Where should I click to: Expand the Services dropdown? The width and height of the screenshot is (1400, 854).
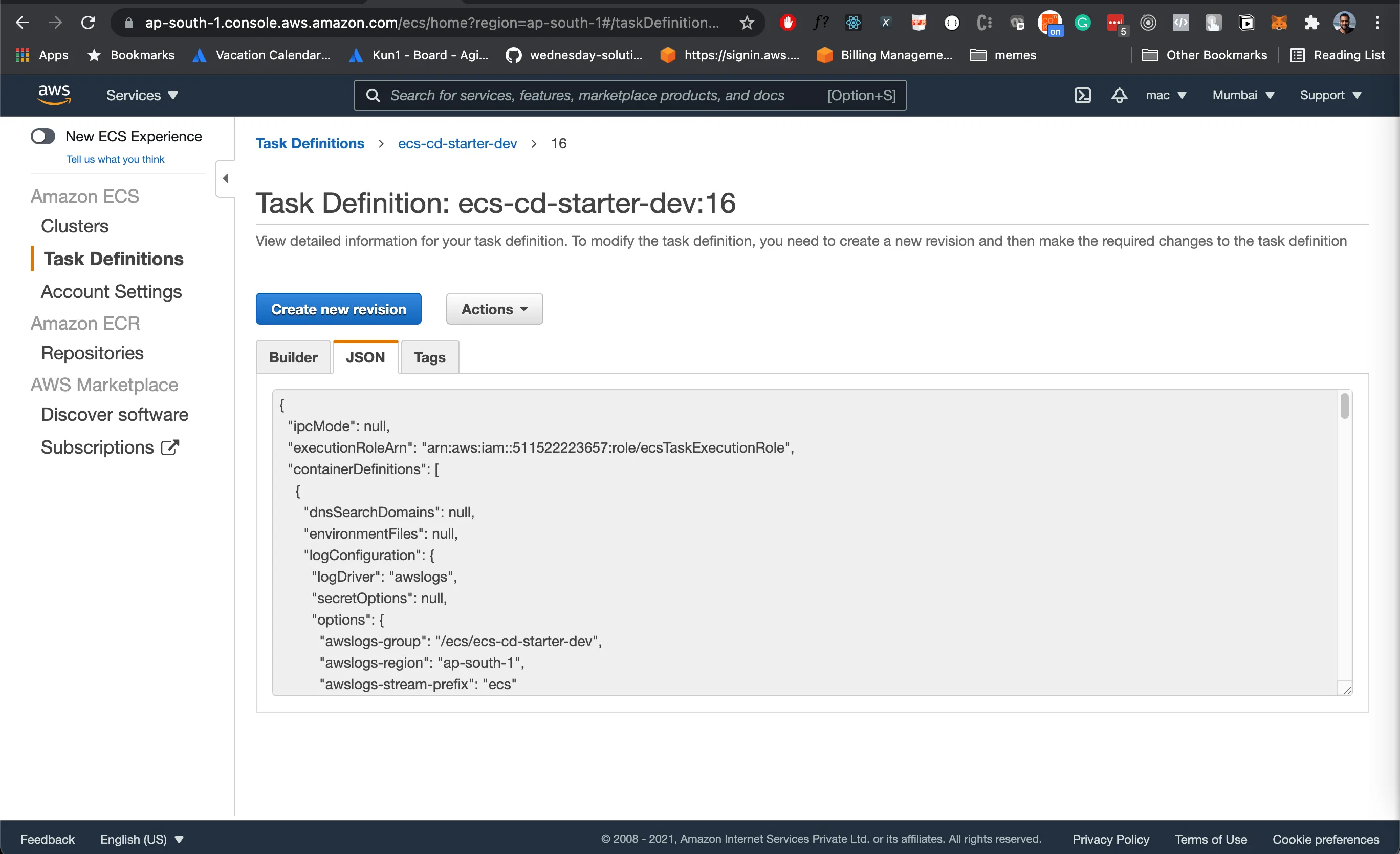pyautogui.click(x=142, y=95)
